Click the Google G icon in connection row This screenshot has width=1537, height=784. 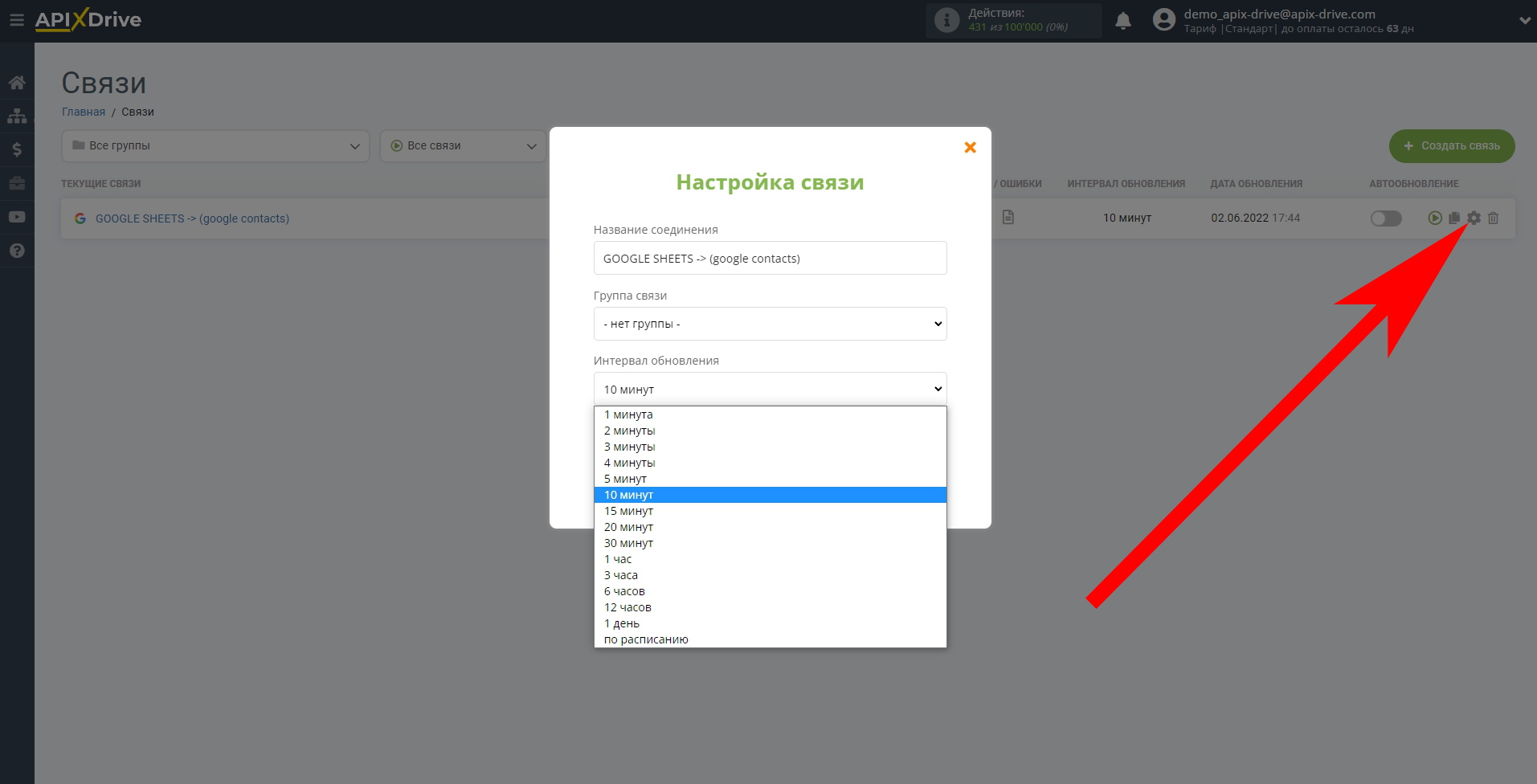click(80, 218)
